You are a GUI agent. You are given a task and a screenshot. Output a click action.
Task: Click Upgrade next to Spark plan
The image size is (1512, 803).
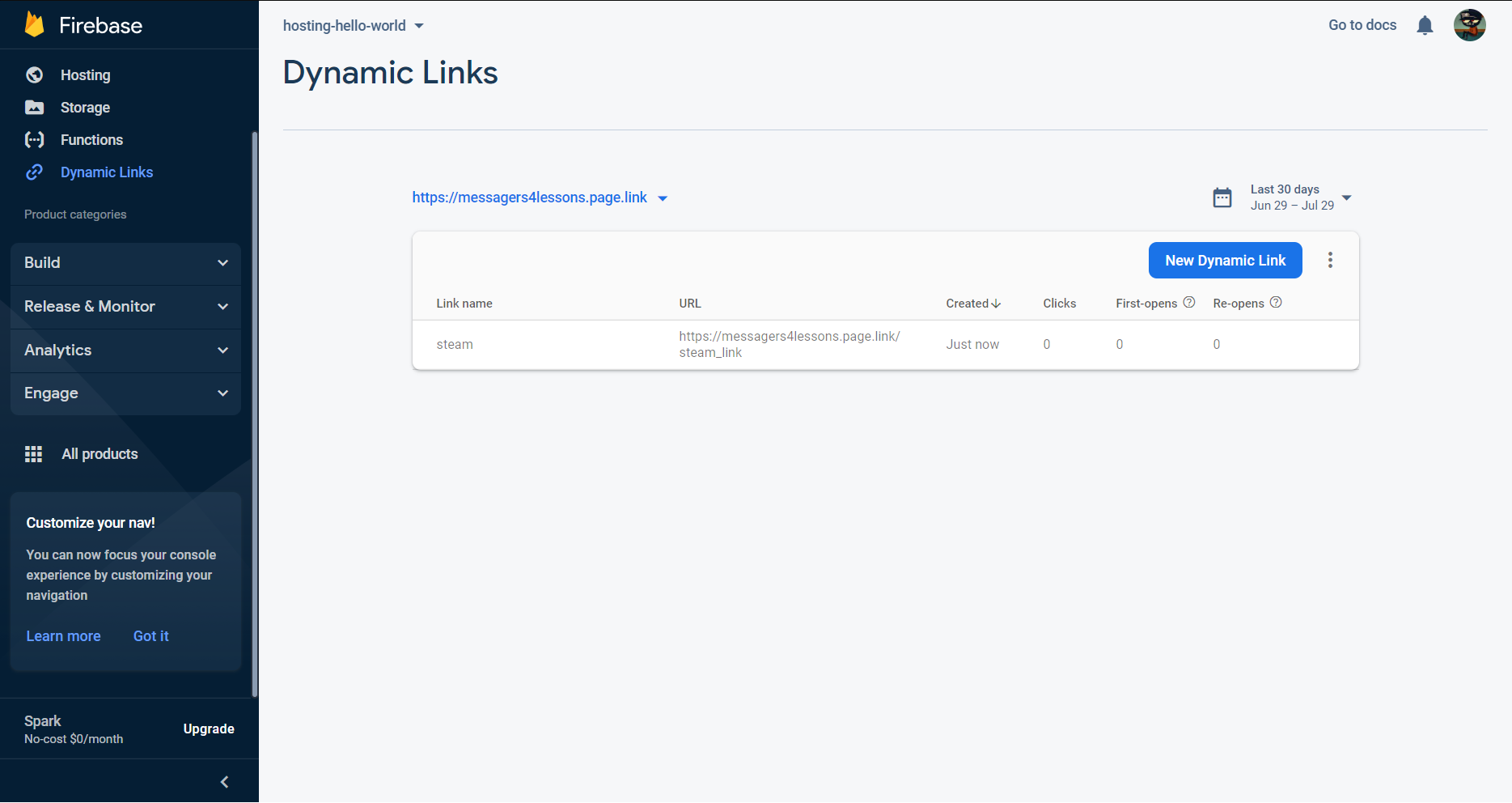coord(209,729)
